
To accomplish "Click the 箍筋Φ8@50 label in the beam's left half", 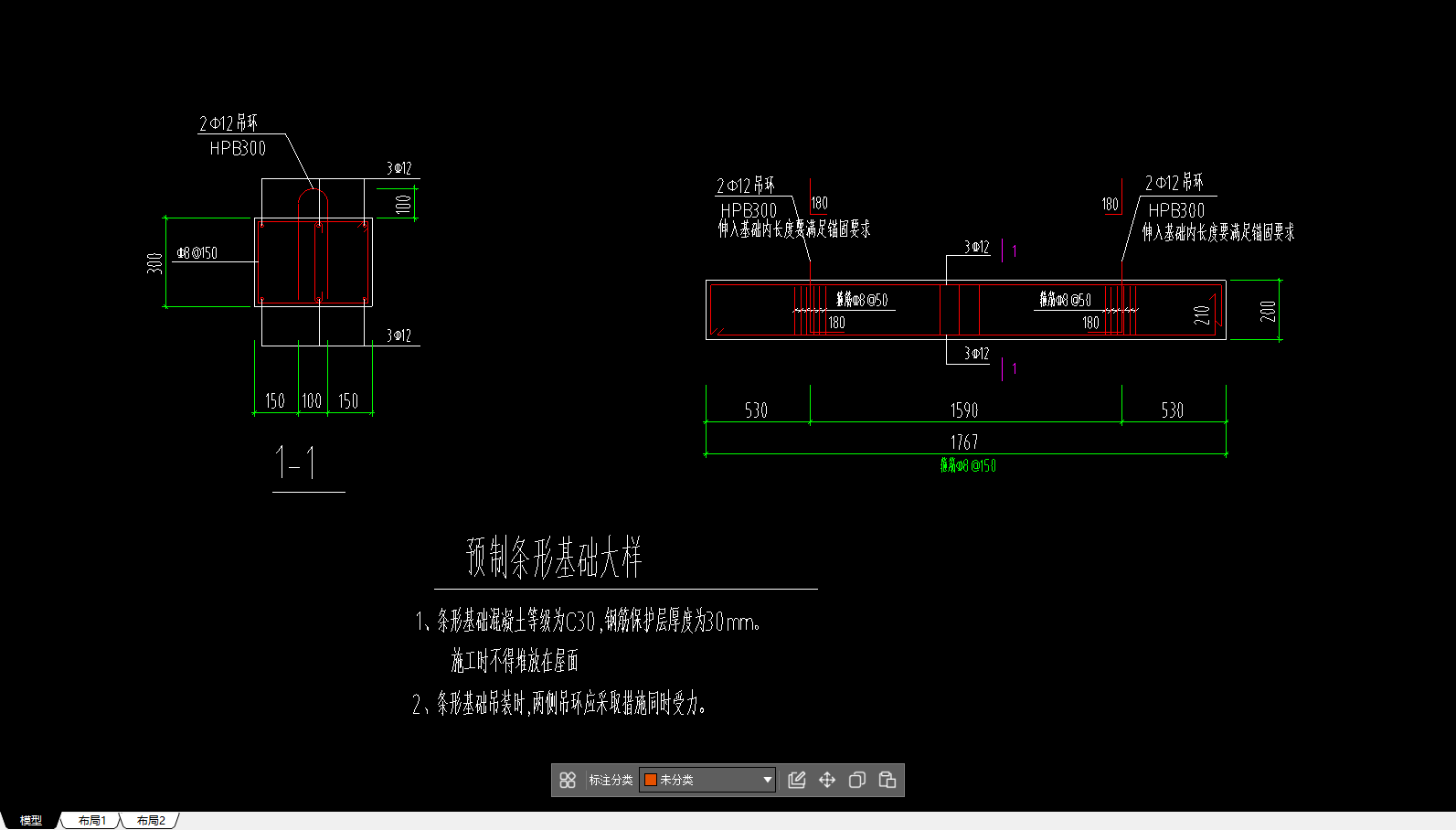I will coord(862,300).
